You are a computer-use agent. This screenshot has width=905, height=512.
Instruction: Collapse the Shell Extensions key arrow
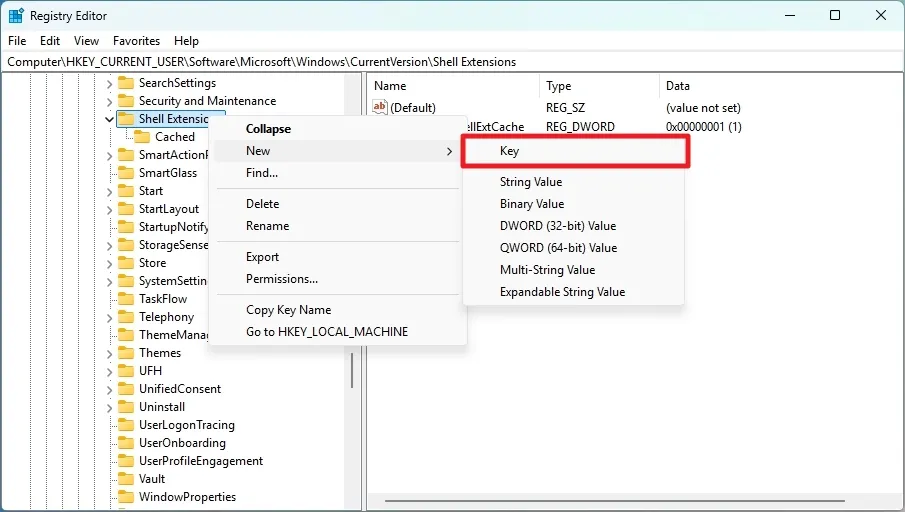(x=109, y=119)
